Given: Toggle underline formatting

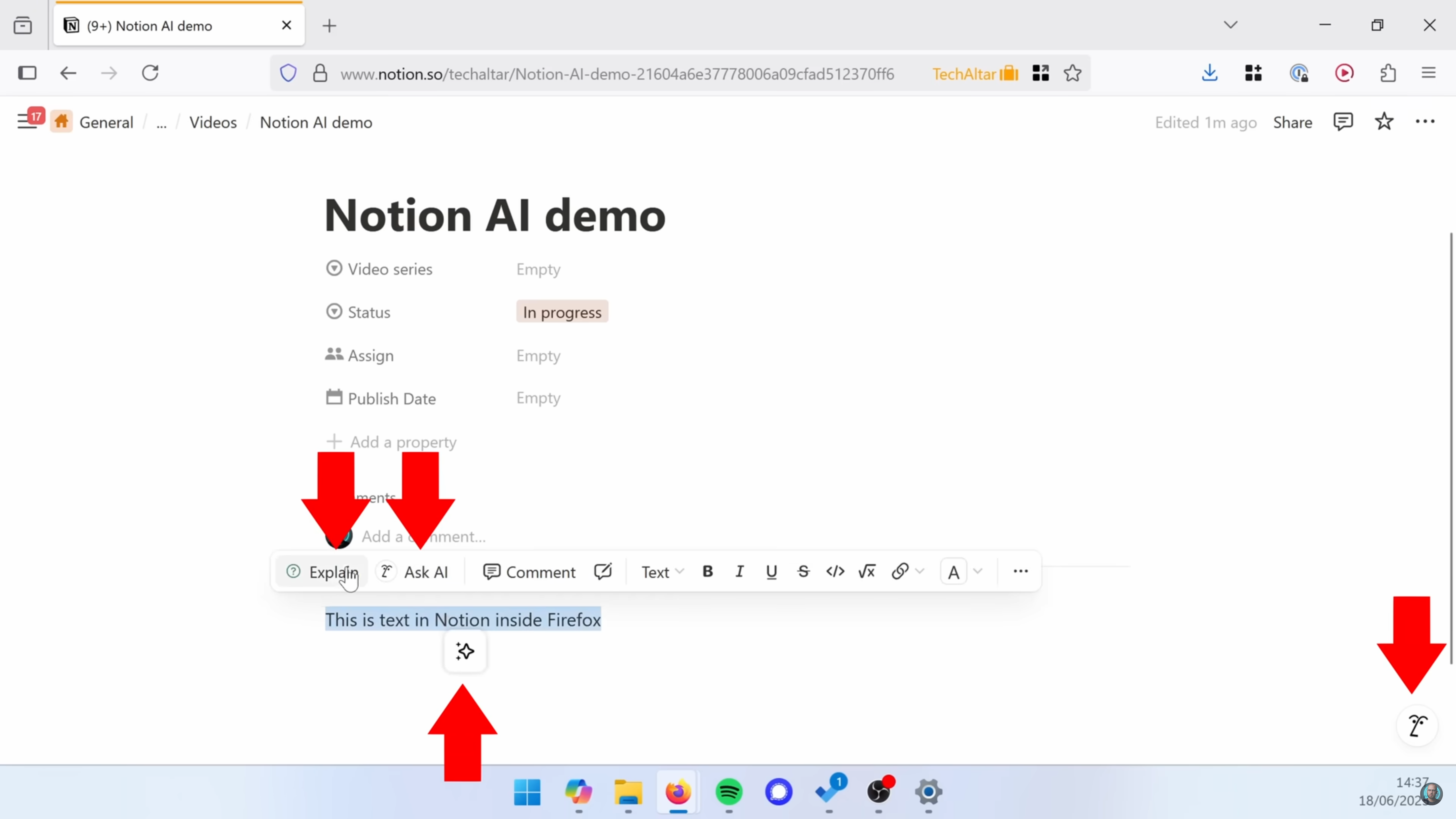Looking at the screenshot, I should pos(771,571).
